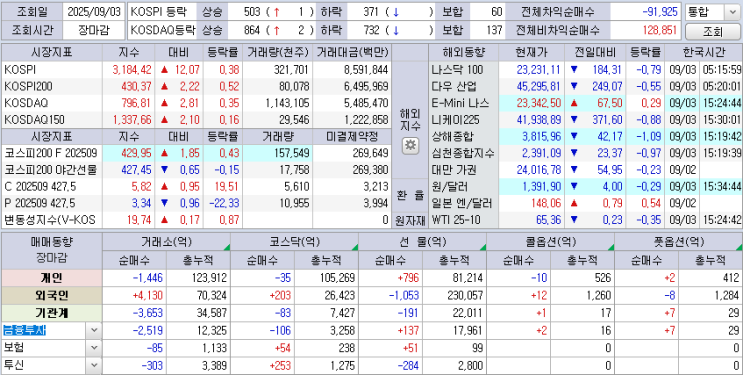The image size is (743, 375).
Task: Select the 니케이225 row
Action: click(585, 119)
